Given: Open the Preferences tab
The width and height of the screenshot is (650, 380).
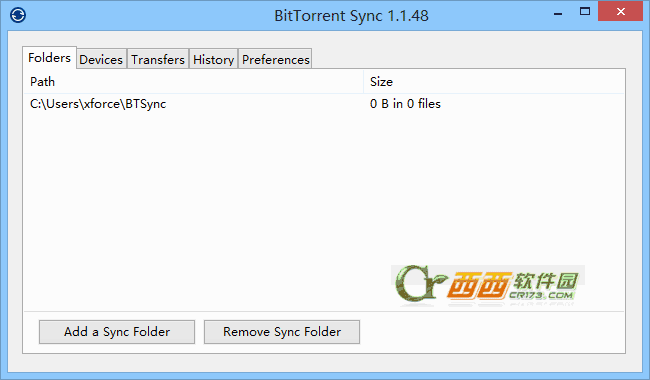Looking at the screenshot, I should pyautogui.click(x=276, y=60).
